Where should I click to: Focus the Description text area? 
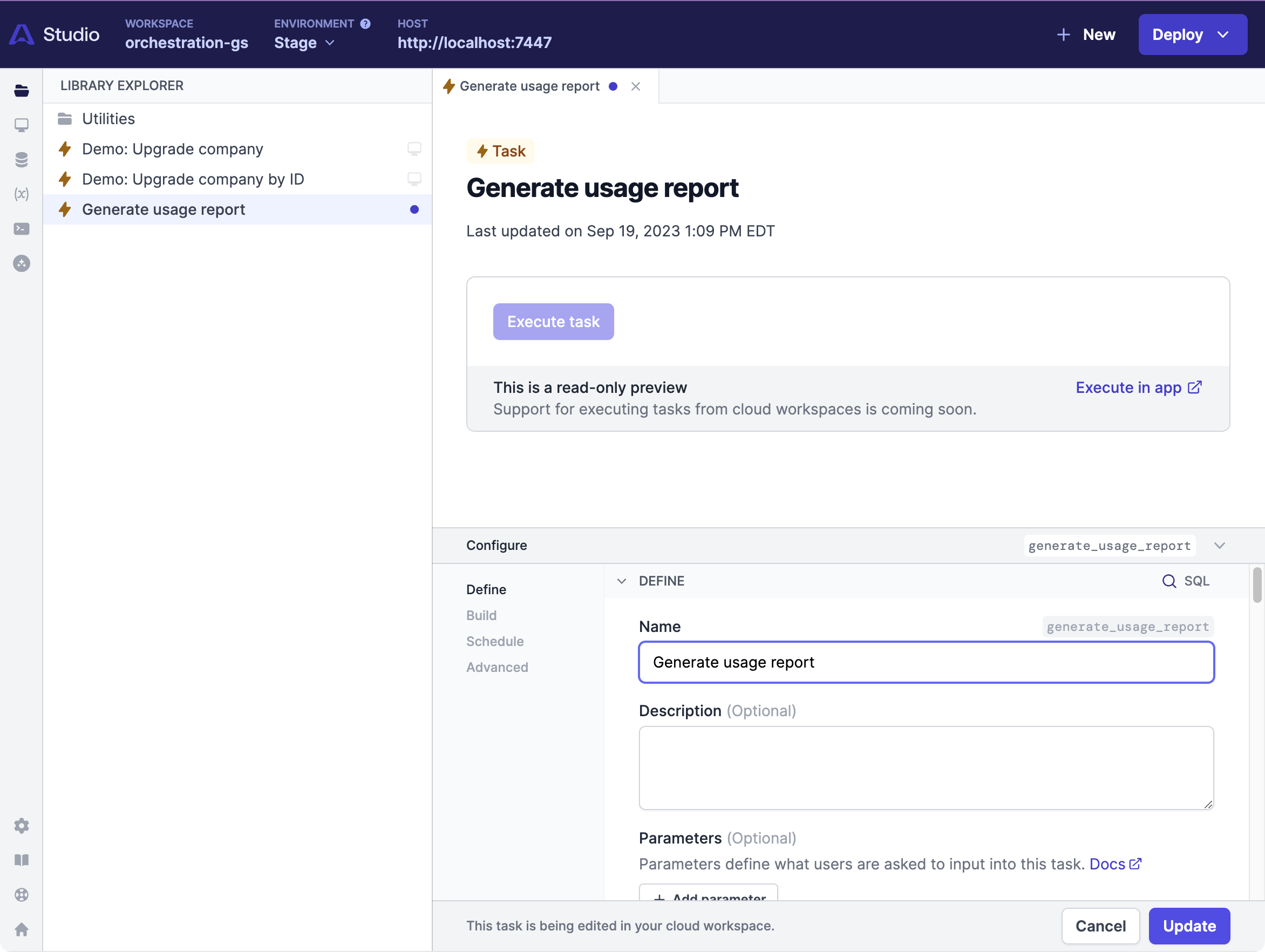coord(927,768)
